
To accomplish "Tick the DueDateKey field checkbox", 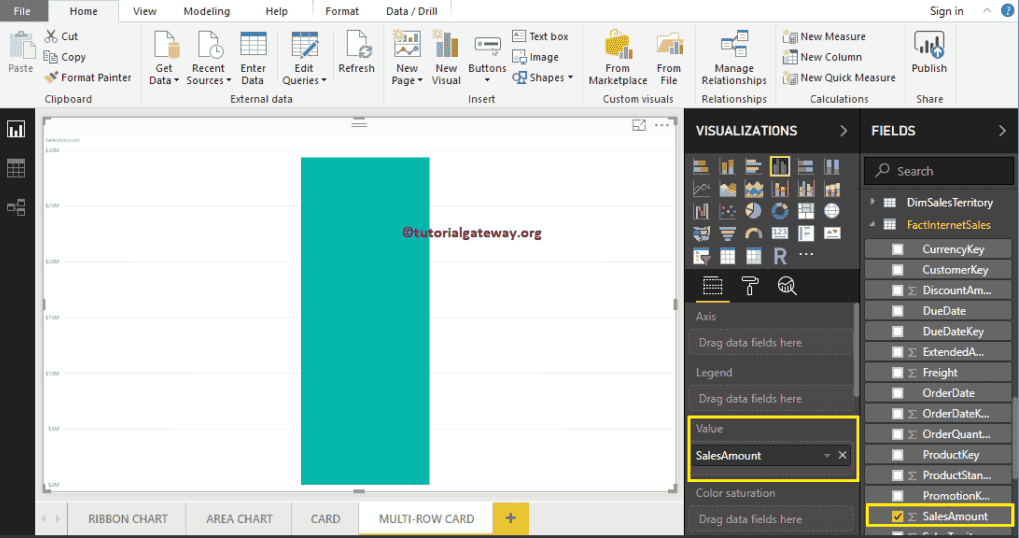I will tap(897, 331).
